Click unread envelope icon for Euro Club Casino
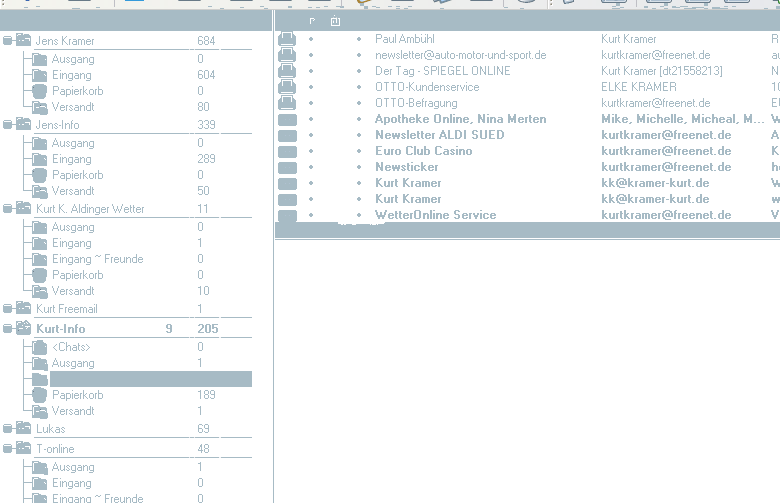 click(x=287, y=151)
